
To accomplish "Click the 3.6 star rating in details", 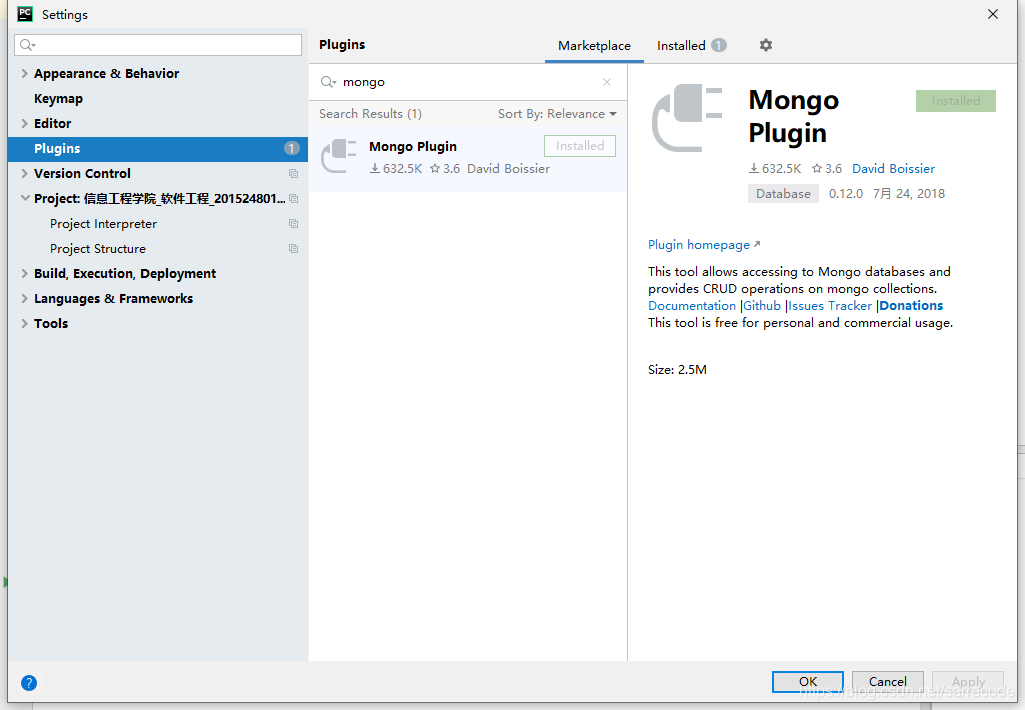I will pos(827,169).
